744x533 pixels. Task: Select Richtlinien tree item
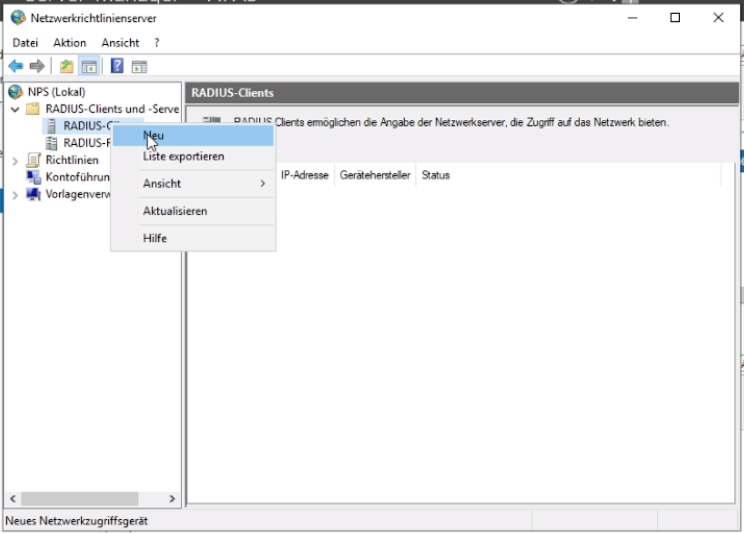coord(72,160)
